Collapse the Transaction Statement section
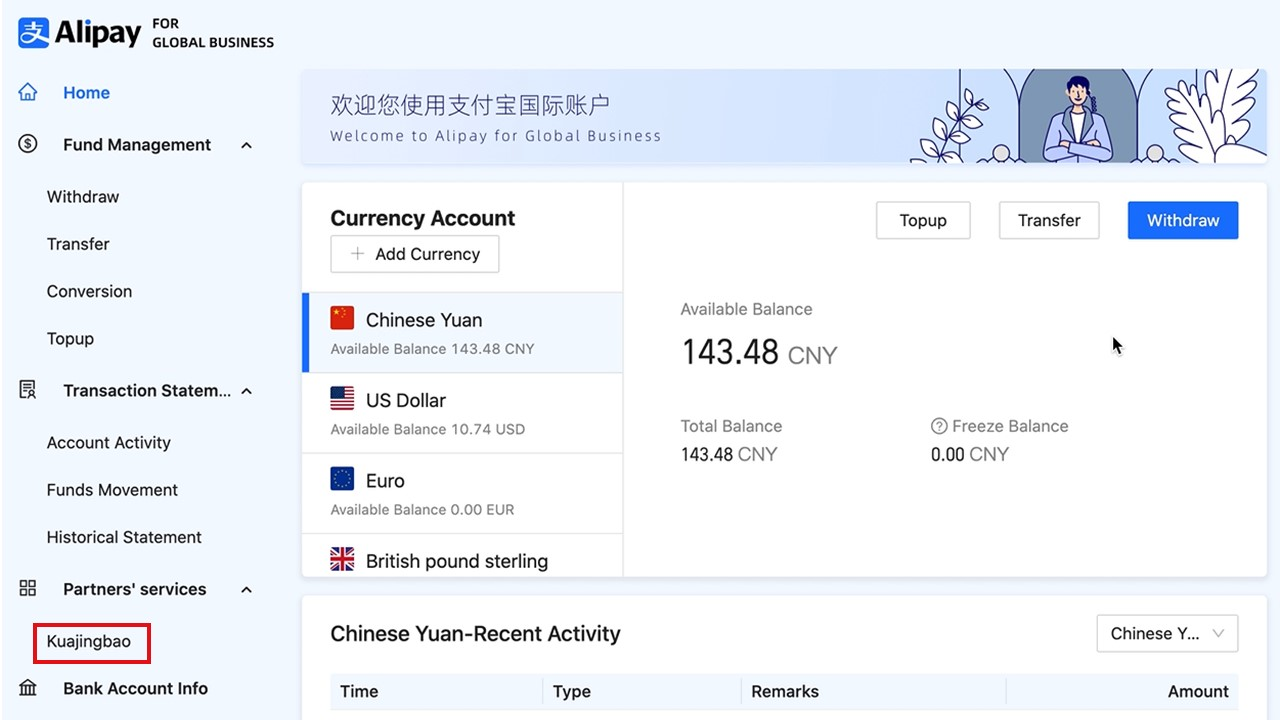Image resolution: width=1280 pixels, height=720 pixels. click(x=246, y=391)
